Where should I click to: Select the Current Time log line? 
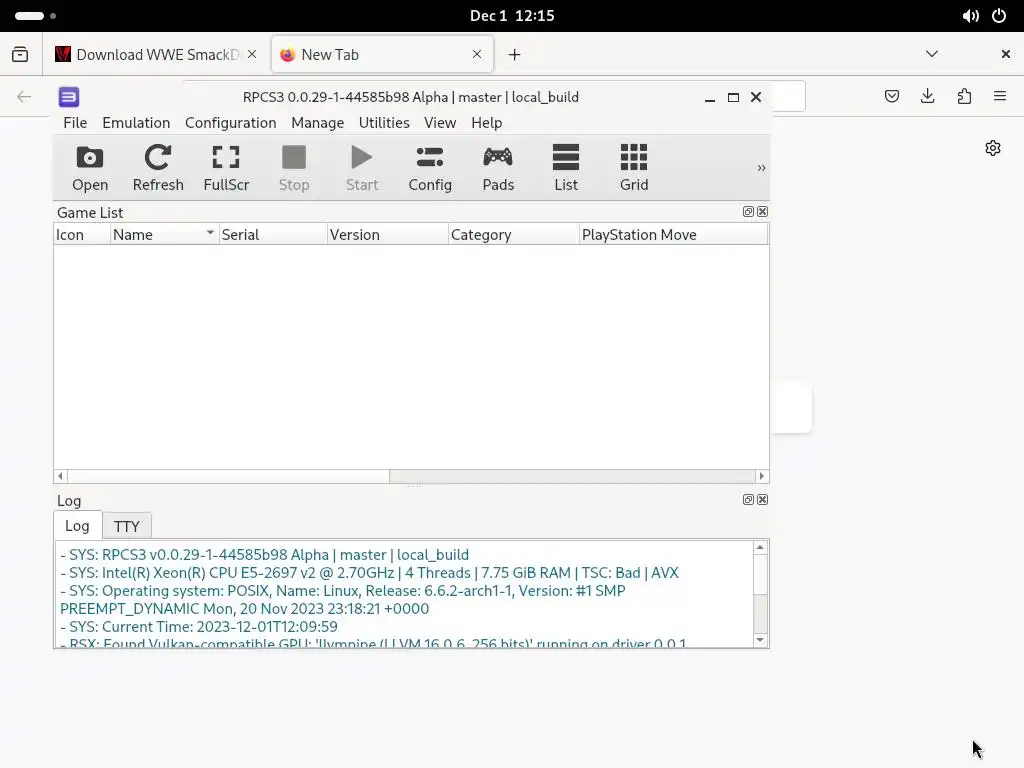coord(199,626)
